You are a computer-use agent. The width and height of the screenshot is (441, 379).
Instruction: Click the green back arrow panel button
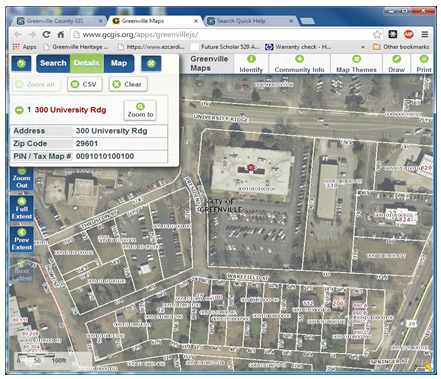coord(21,63)
